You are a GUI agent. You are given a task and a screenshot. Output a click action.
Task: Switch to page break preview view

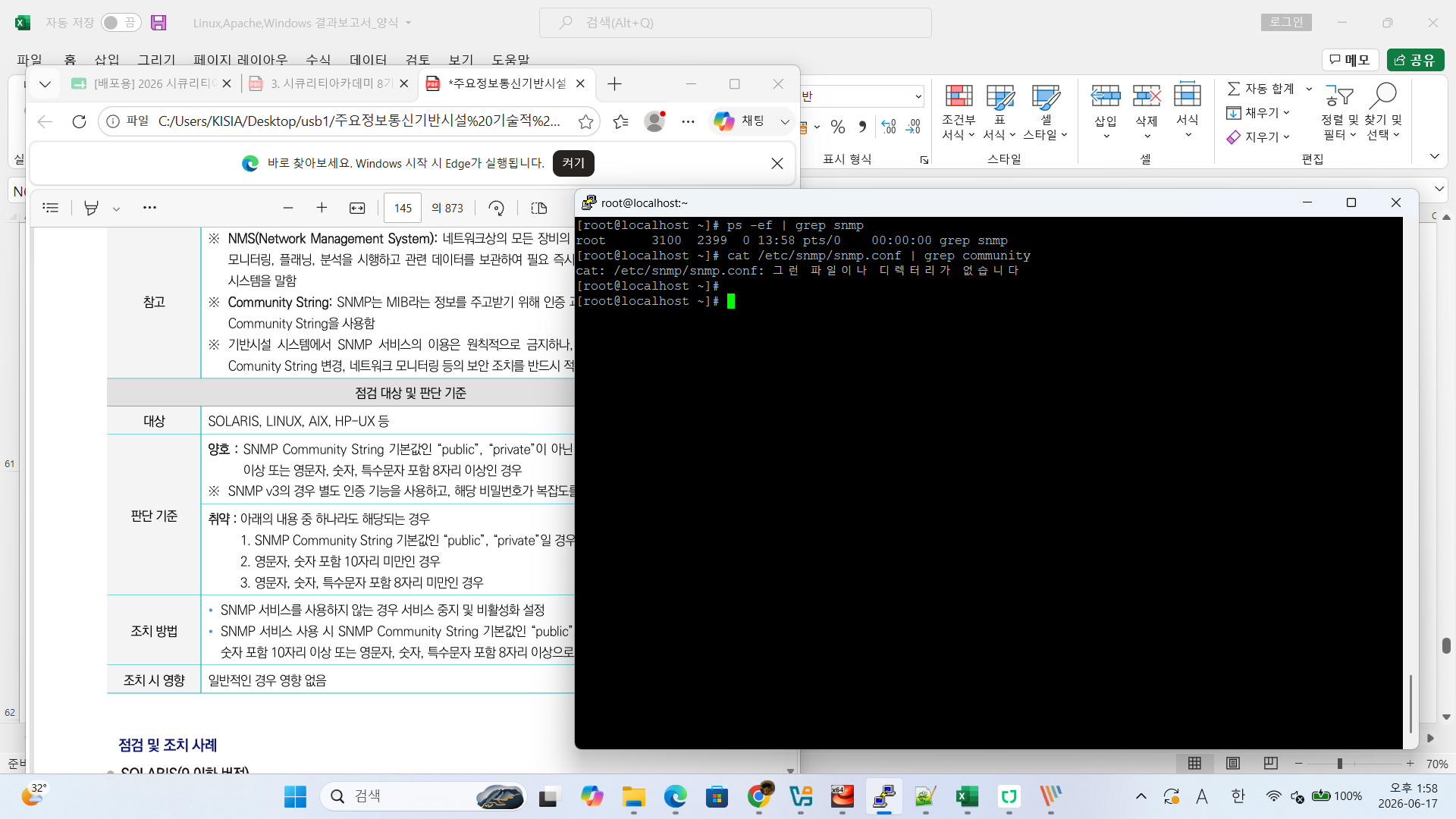[1271, 764]
